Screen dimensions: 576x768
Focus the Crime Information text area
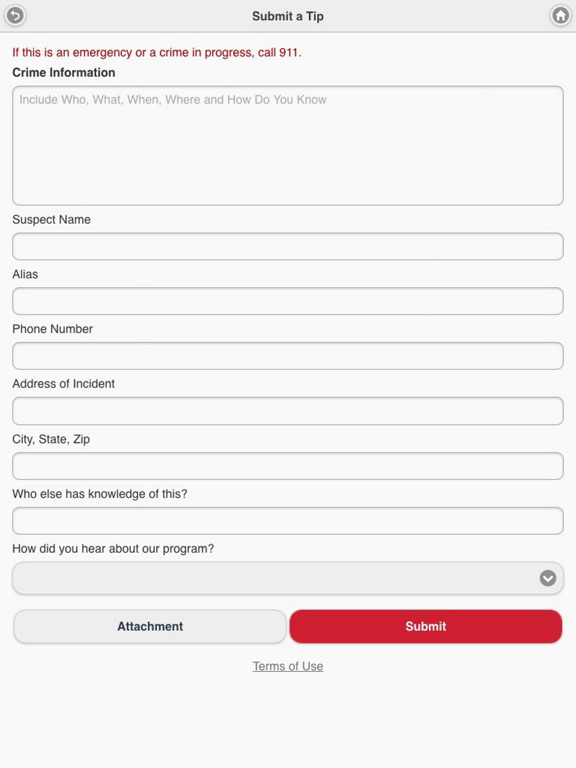(x=288, y=145)
